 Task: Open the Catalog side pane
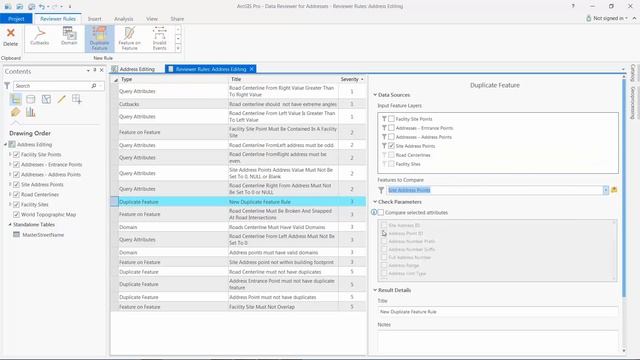[633, 73]
